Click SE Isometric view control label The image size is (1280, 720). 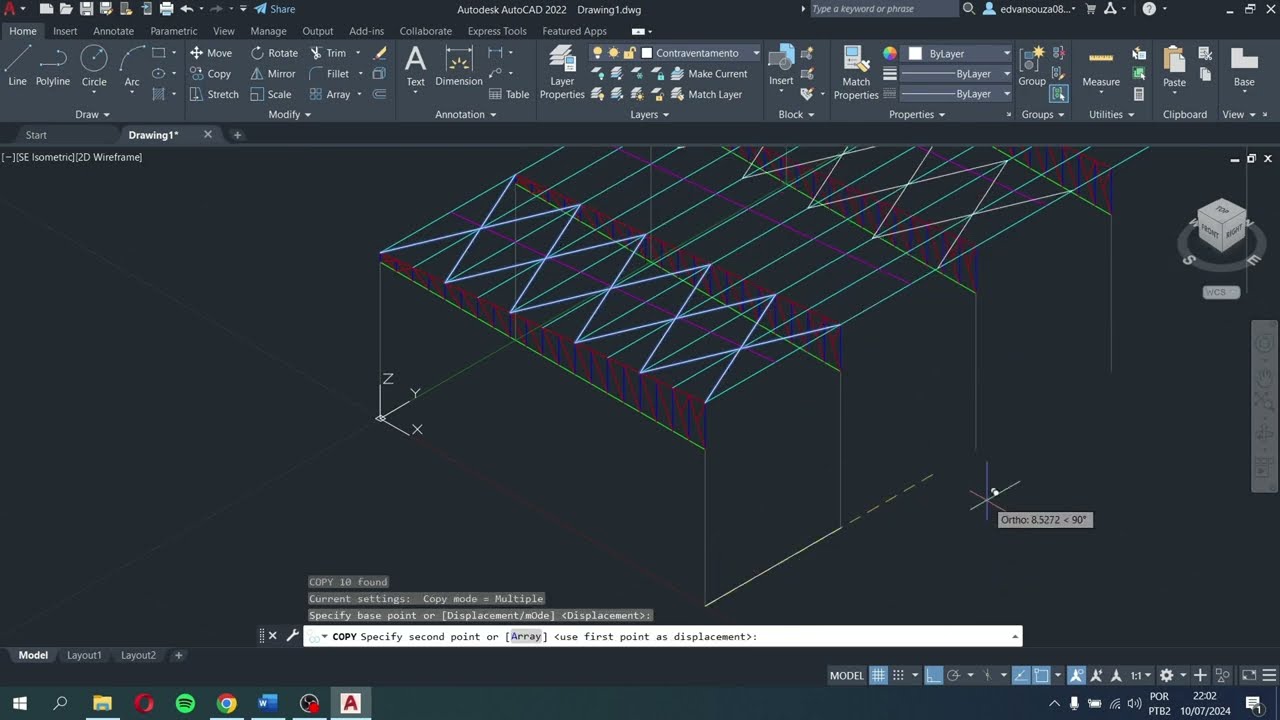(46, 157)
